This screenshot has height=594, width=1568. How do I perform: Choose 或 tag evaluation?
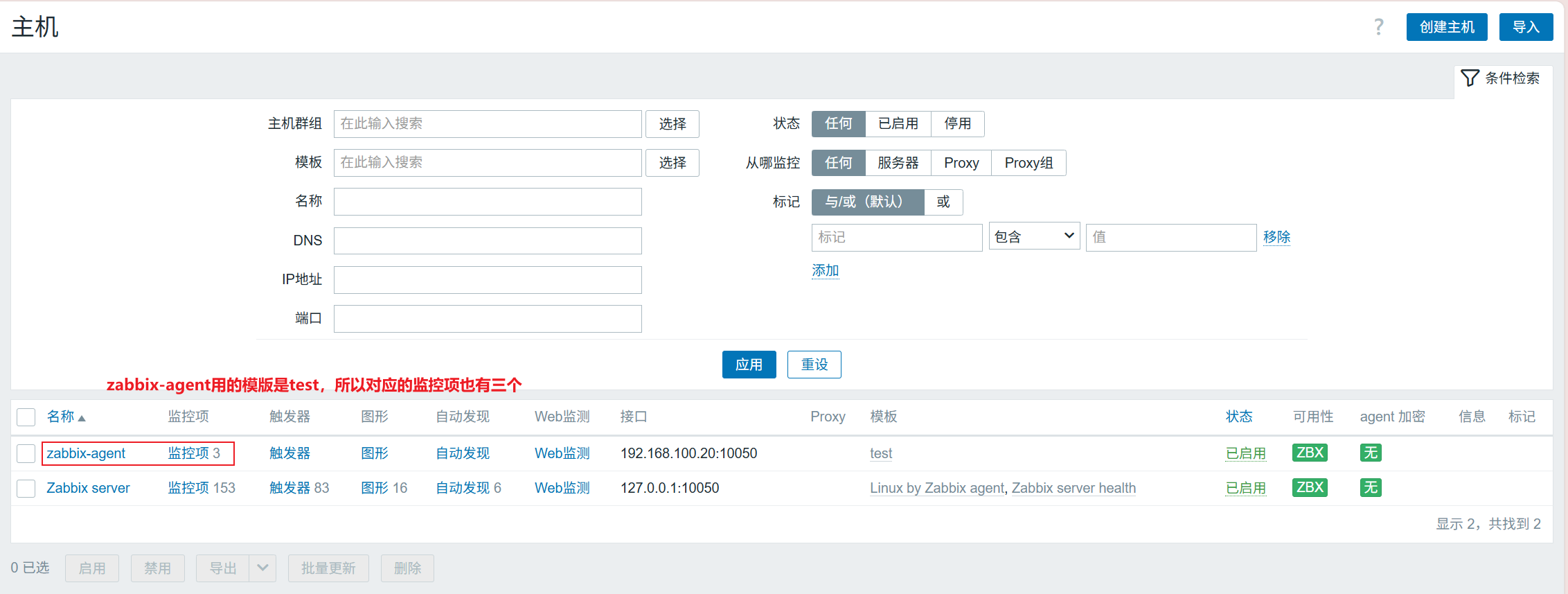[x=943, y=202]
